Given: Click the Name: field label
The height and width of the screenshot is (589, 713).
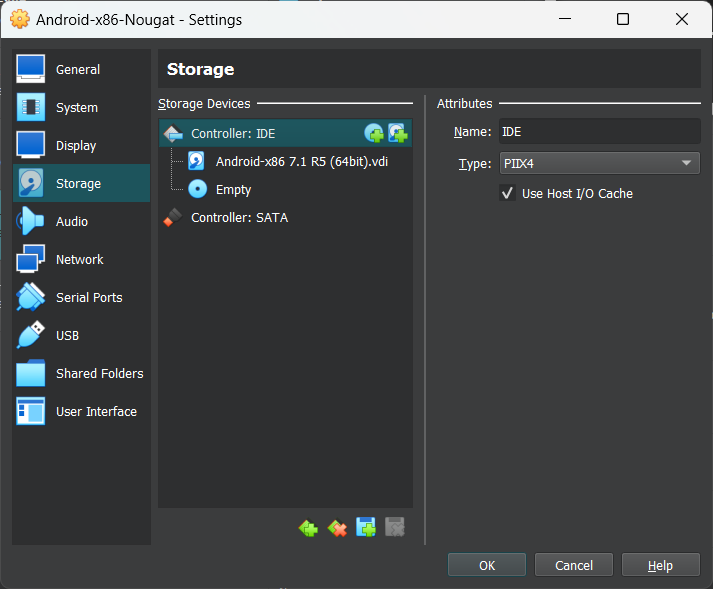Looking at the screenshot, I should coord(472,131).
